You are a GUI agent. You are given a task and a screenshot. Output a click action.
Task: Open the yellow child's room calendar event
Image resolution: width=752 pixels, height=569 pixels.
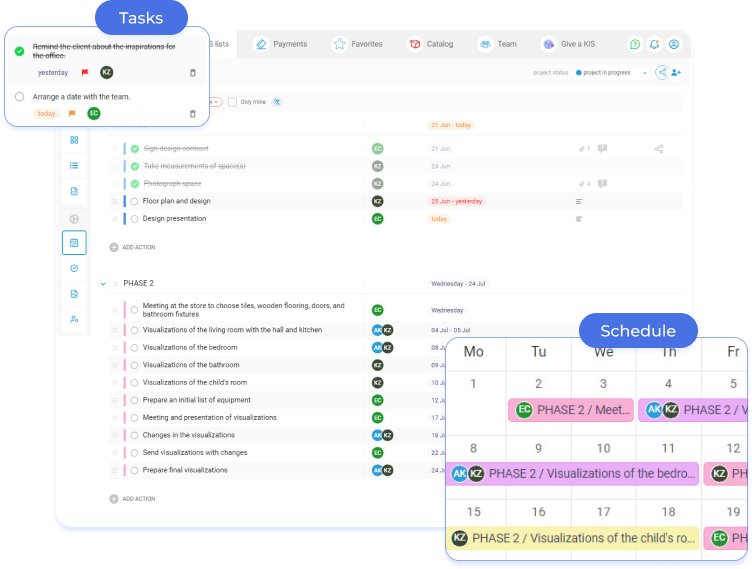tap(572, 538)
